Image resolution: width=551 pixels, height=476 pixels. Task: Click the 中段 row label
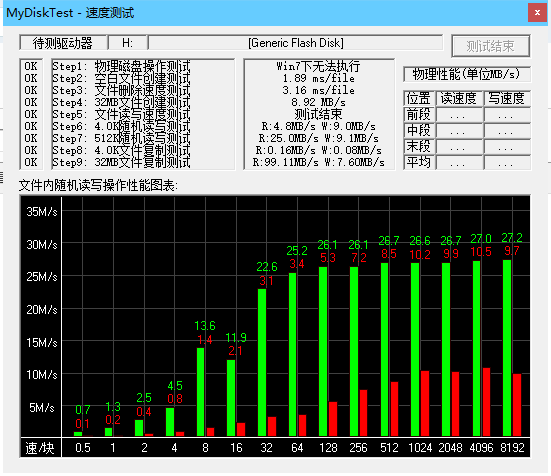click(x=419, y=130)
